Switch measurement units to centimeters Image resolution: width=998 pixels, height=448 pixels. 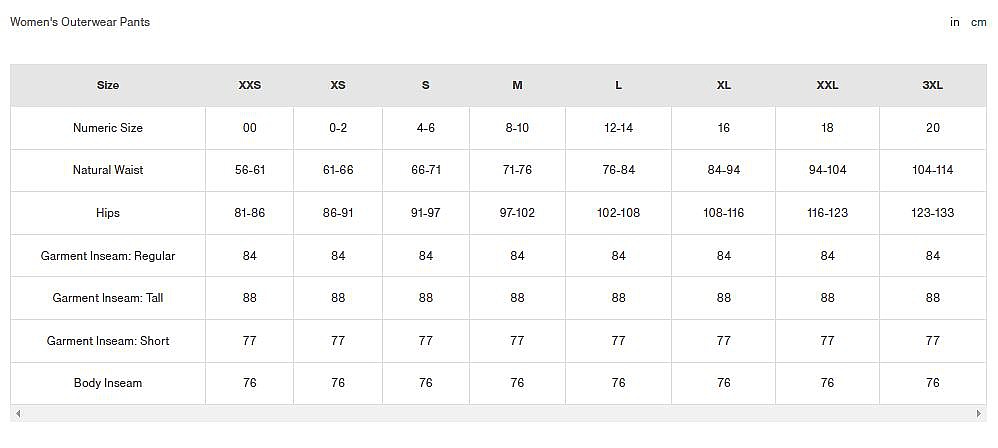point(978,22)
